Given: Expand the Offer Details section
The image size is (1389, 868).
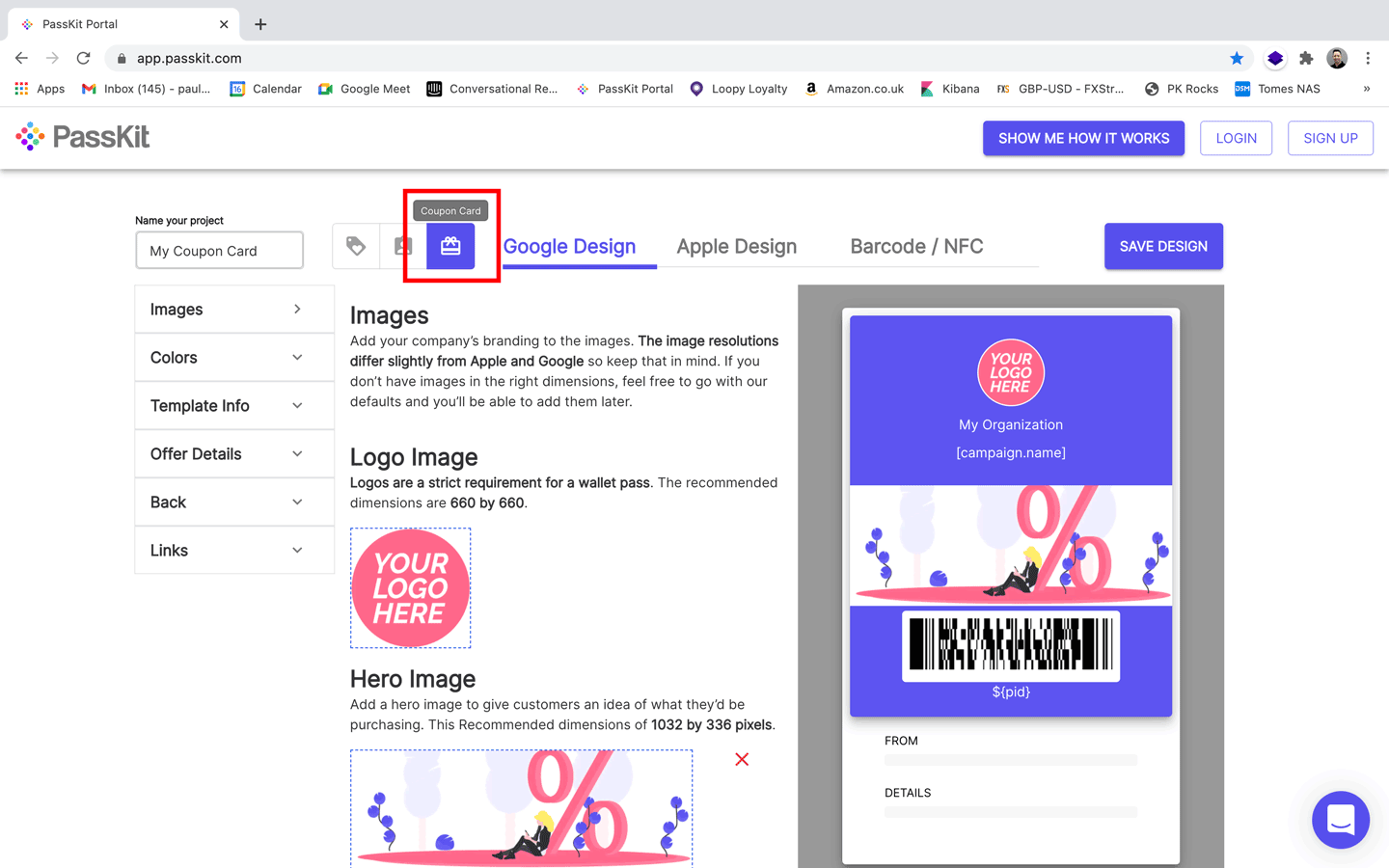Looking at the screenshot, I should (234, 453).
